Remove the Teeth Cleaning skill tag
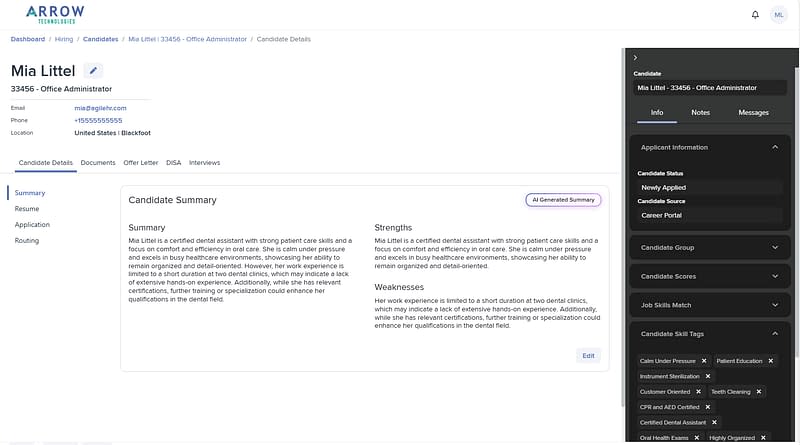The width and height of the screenshot is (800, 445). pos(759,392)
